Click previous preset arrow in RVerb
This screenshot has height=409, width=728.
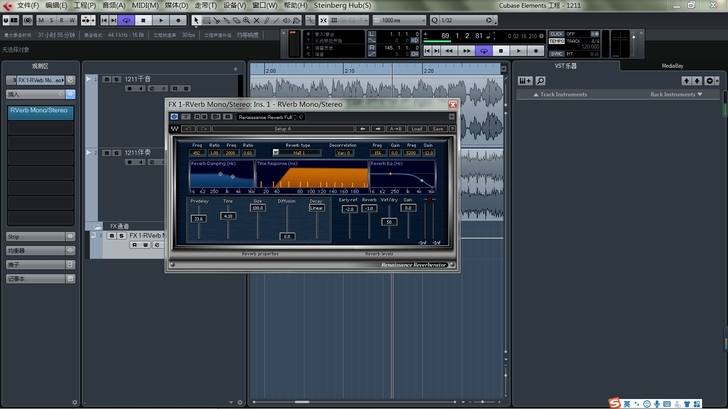[x=363, y=129]
